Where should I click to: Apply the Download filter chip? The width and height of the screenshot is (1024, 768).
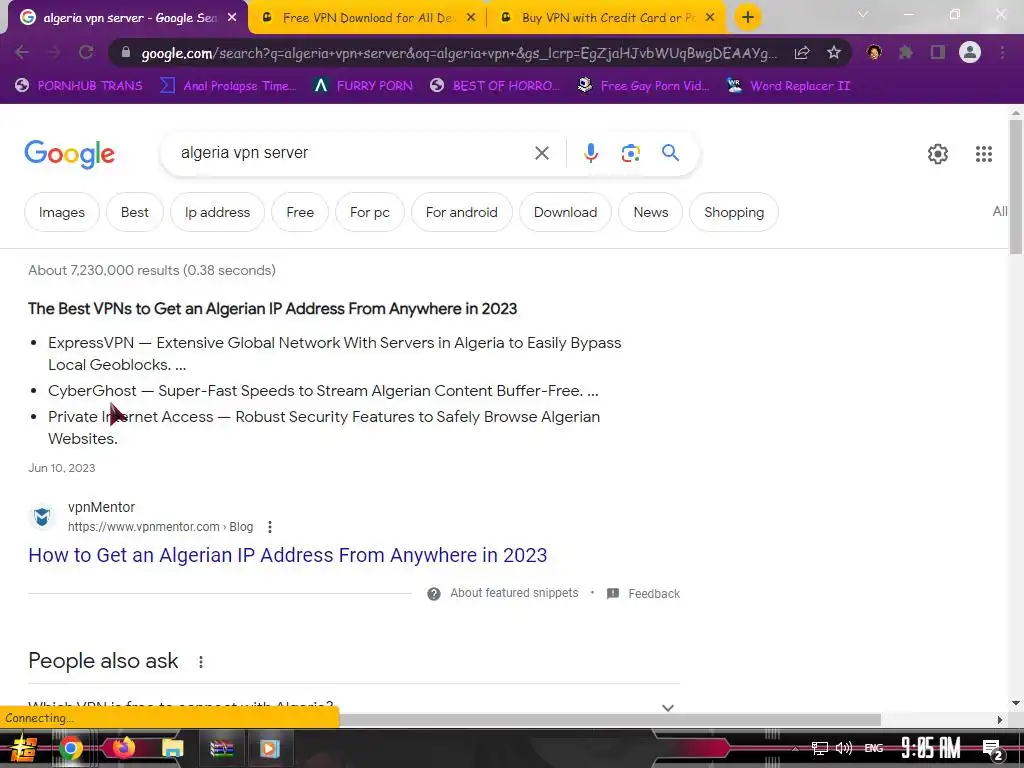566,212
